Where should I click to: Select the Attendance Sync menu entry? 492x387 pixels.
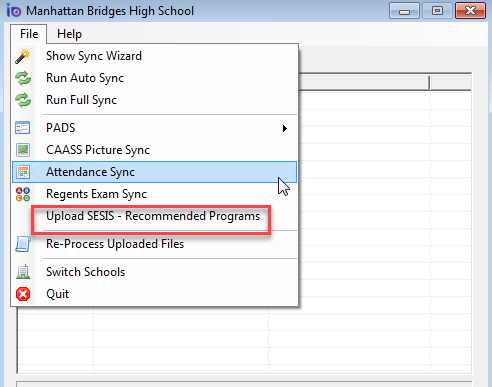[x=154, y=172]
